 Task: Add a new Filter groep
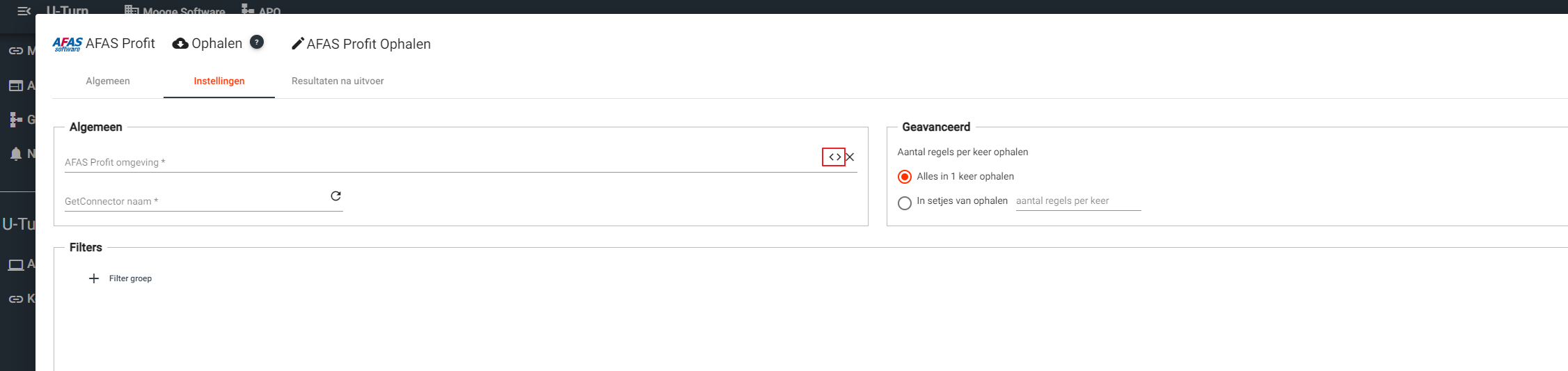click(130, 278)
